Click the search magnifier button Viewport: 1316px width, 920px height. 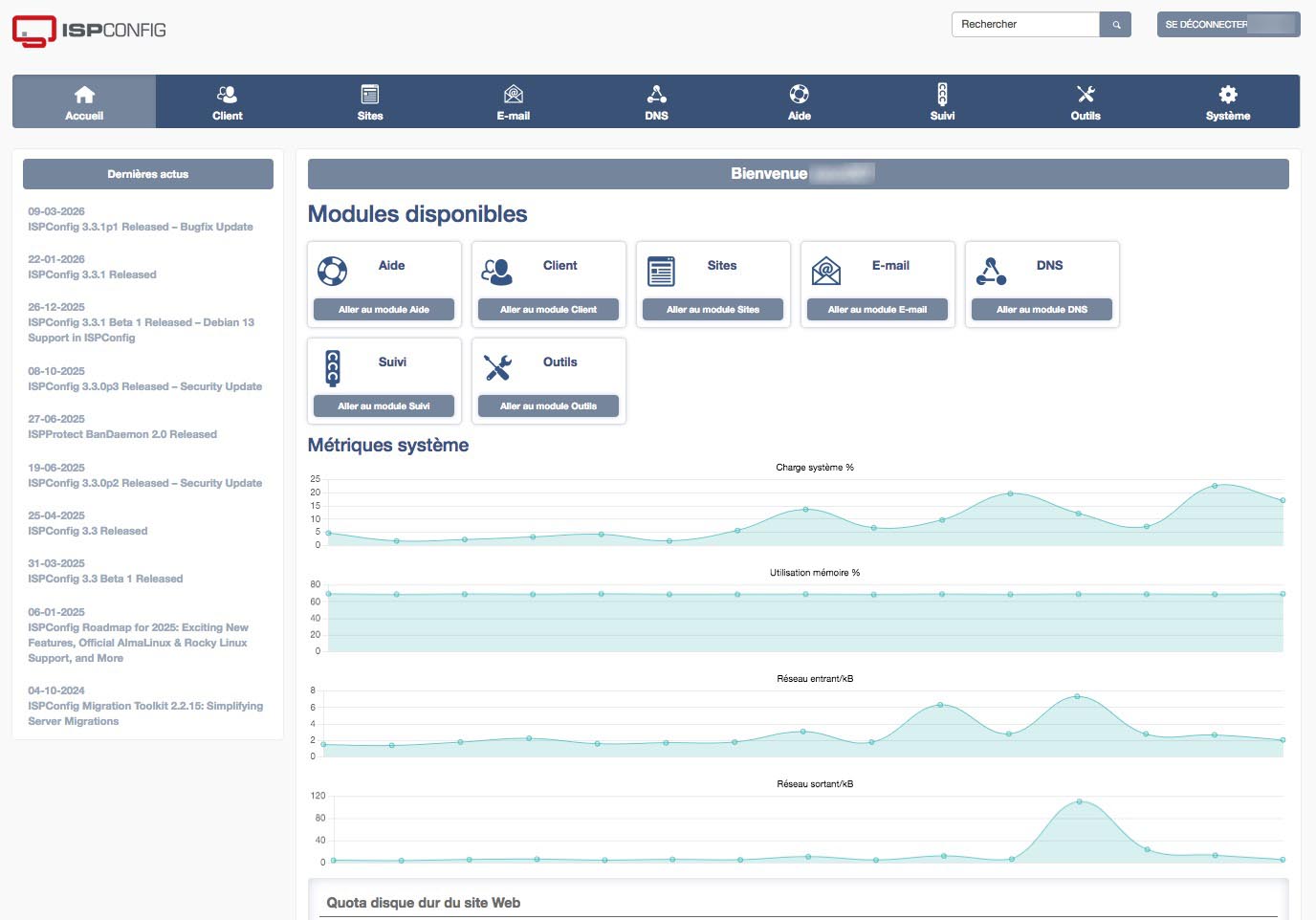pos(1115,25)
